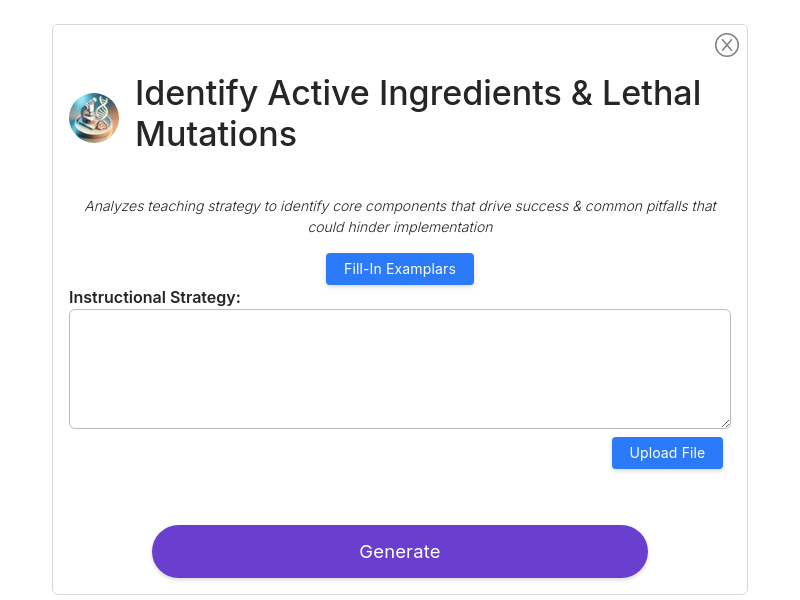The height and width of the screenshot is (600, 800).
Task: Place cursor inside the empty strategy box
Action: [399, 369]
